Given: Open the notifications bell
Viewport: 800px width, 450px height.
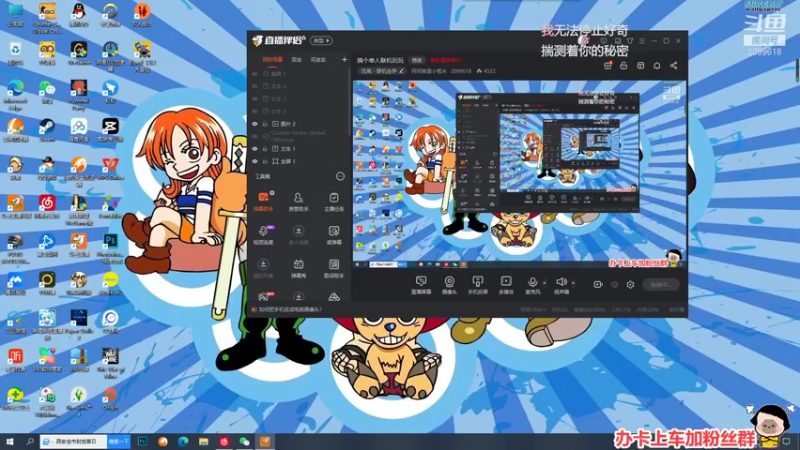Looking at the screenshot, I should point(657,65).
